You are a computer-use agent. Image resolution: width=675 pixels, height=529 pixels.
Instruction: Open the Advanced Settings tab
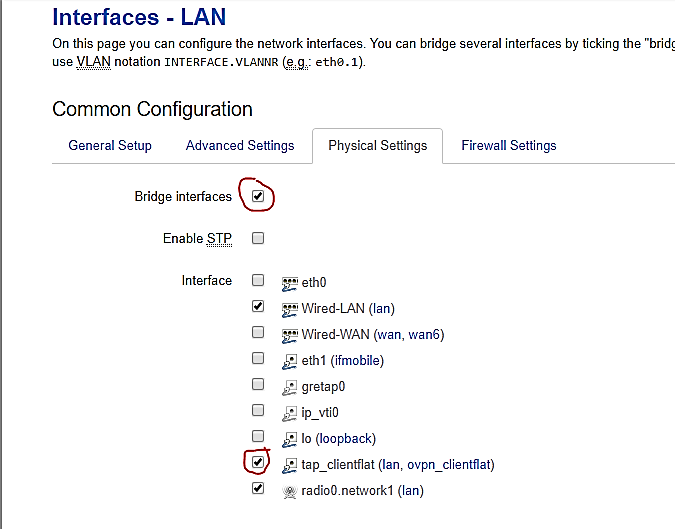click(240, 146)
